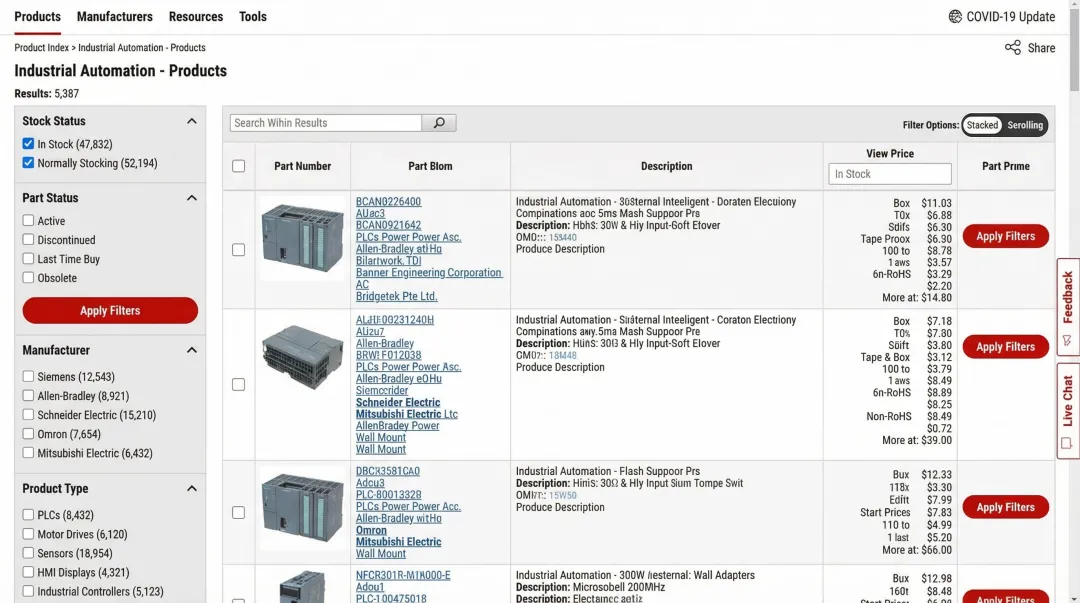Switch filter options to Stacked
The height and width of the screenshot is (603, 1080).
[x=982, y=125]
